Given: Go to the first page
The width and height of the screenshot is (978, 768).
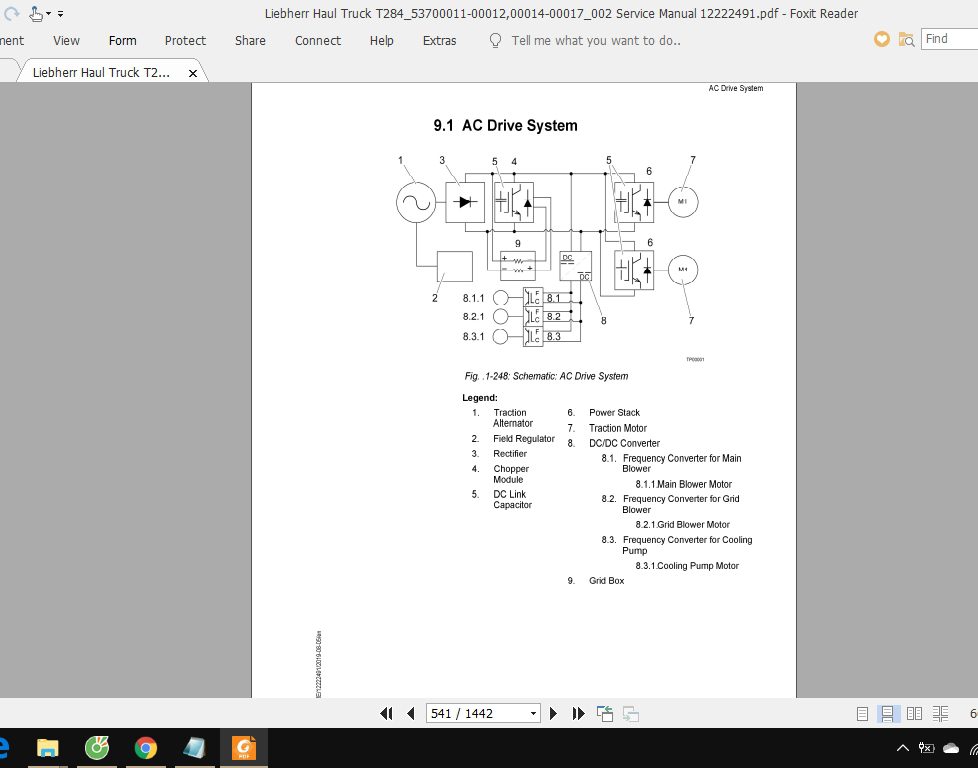Looking at the screenshot, I should [387, 713].
